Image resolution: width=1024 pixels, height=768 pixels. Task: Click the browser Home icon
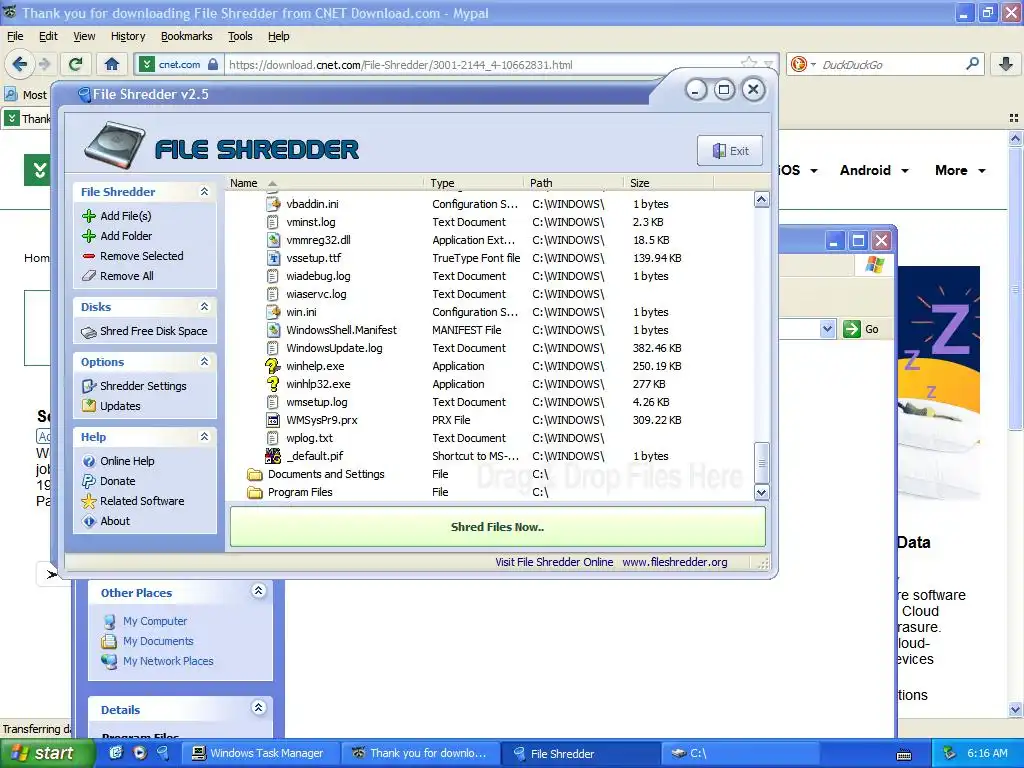[112, 64]
